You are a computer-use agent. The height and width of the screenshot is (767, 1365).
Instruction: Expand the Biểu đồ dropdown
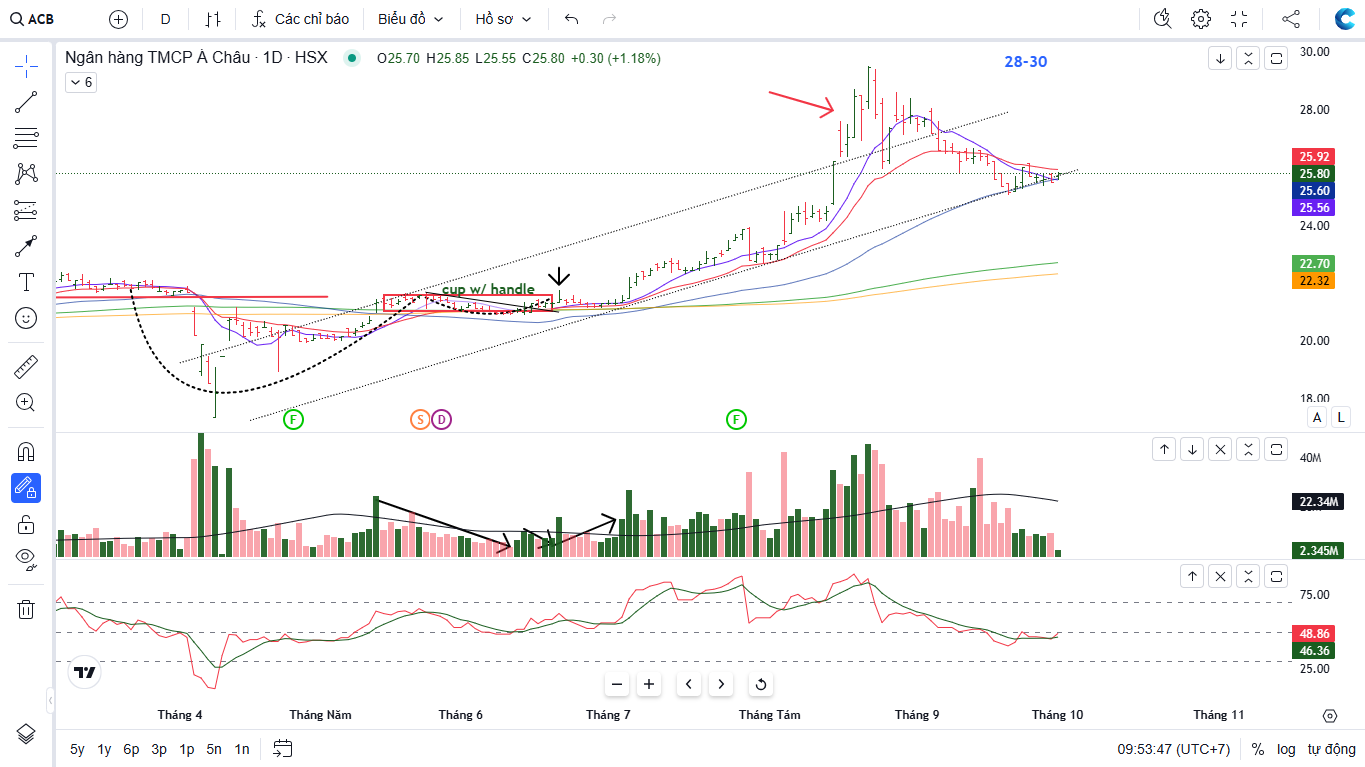(410, 19)
